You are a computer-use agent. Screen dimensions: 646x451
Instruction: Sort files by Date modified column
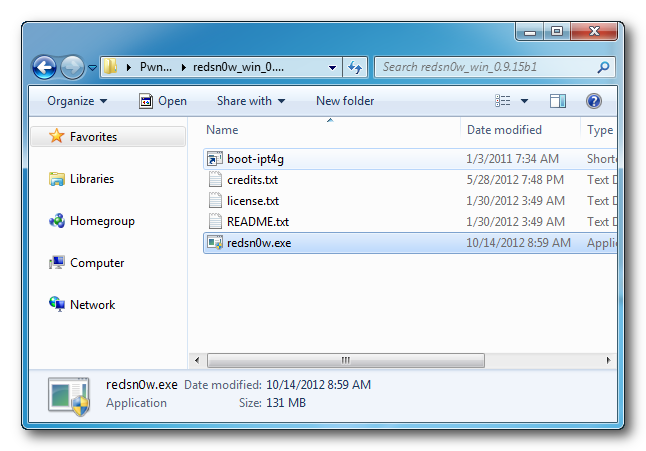tap(504, 130)
